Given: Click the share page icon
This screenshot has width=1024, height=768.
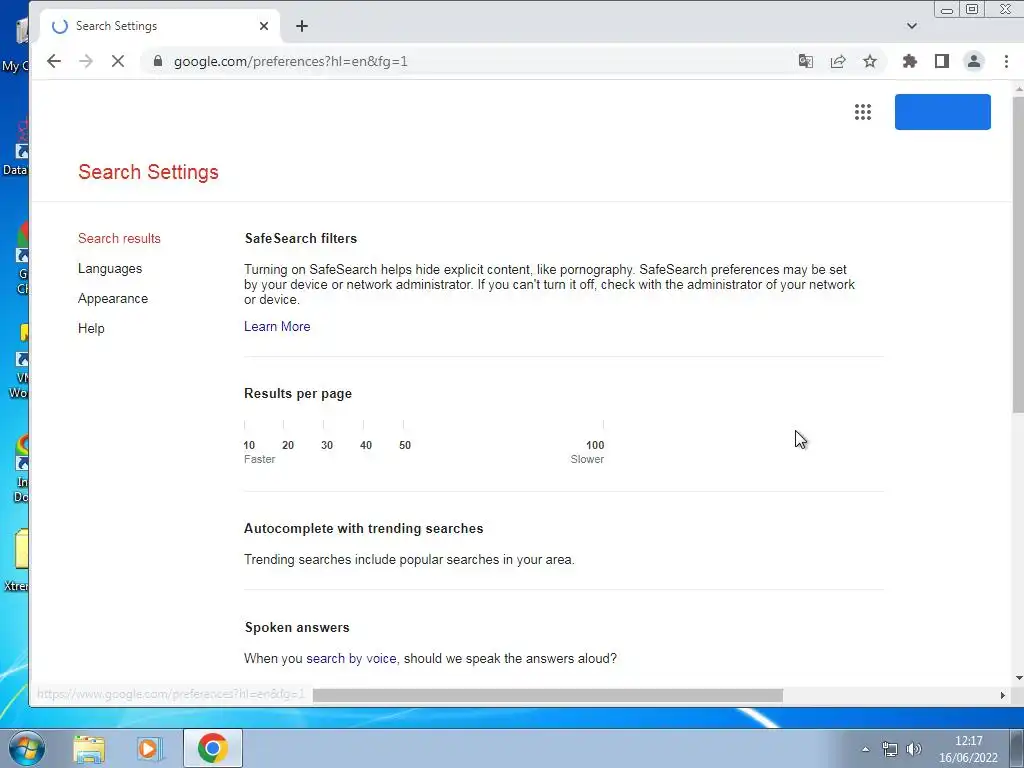Looking at the screenshot, I should (x=838, y=61).
